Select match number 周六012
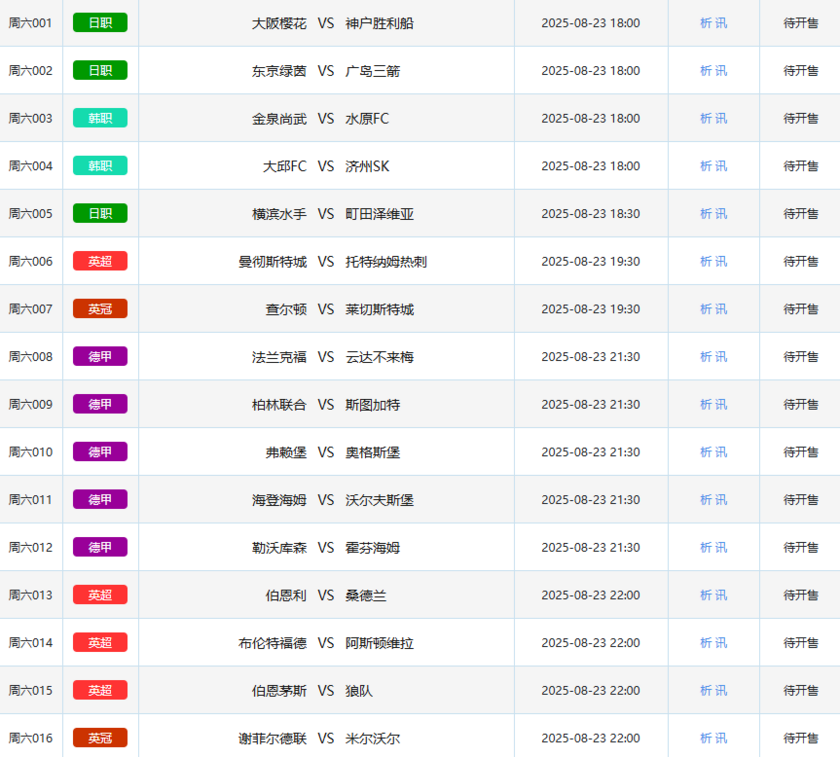 coord(30,547)
